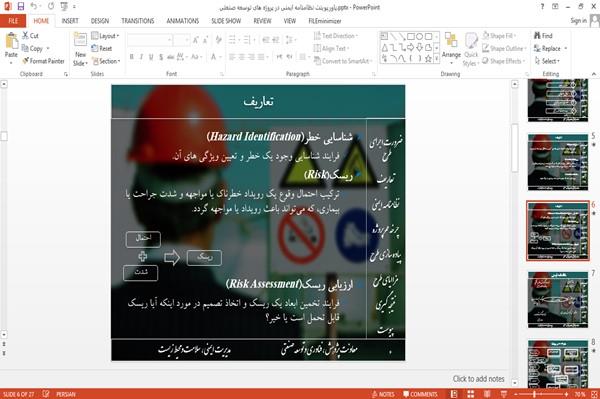Click COMMENTS button in status bar
600x399 pixels.
click(x=420, y=394)
